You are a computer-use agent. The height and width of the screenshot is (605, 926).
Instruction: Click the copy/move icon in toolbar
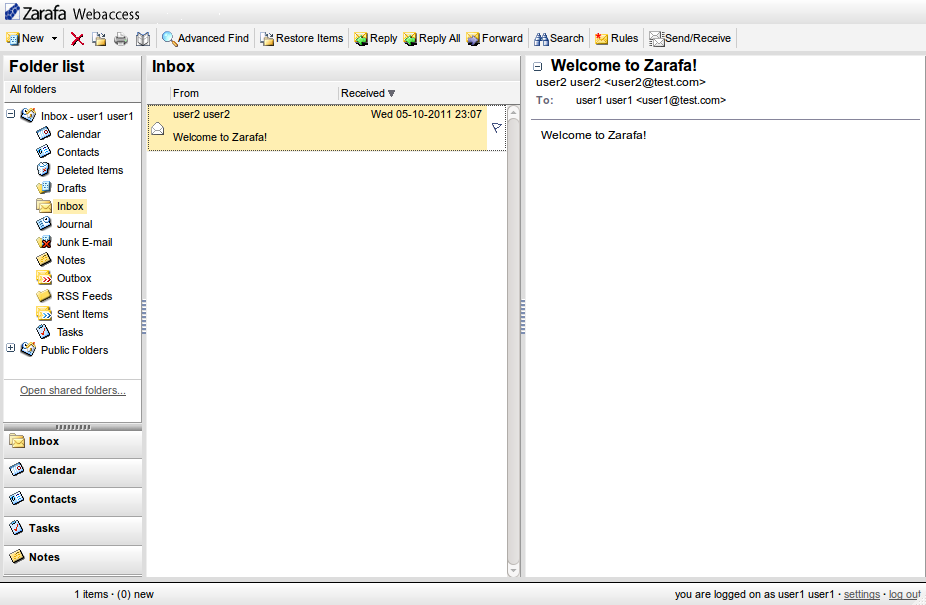(99, 39)
